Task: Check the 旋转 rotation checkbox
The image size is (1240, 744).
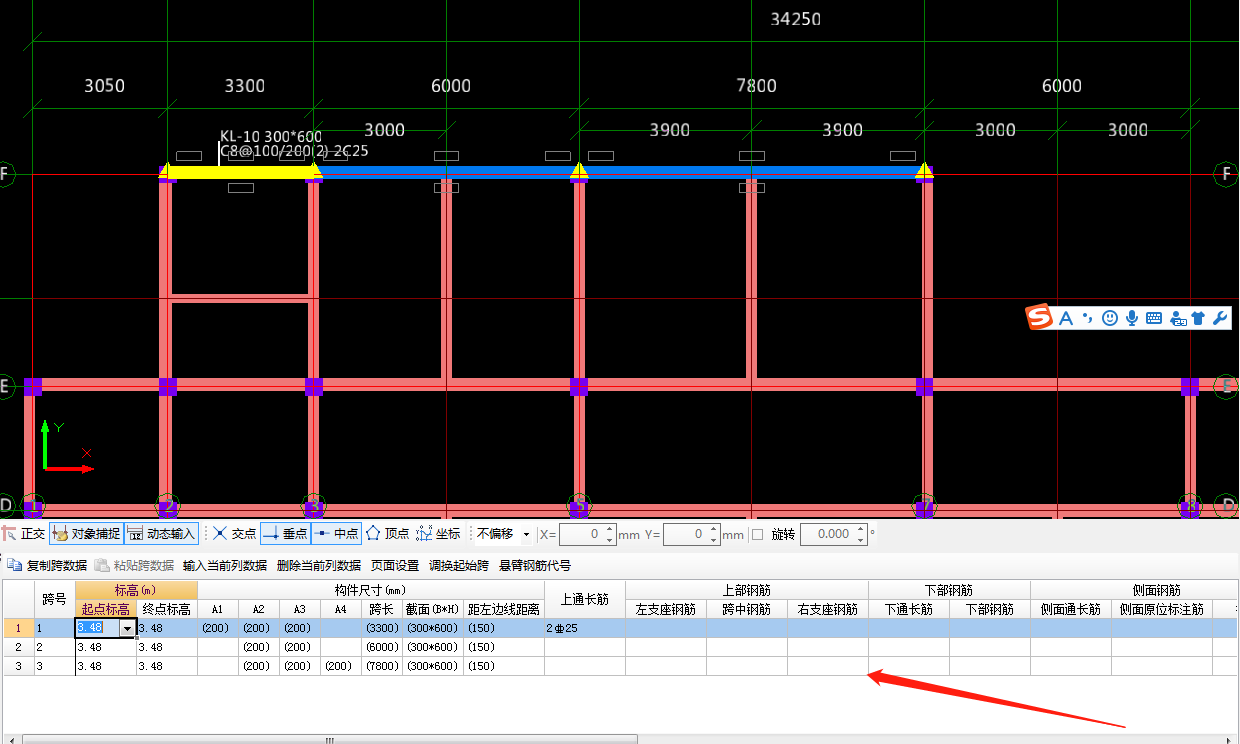Action: coord(757,534)
